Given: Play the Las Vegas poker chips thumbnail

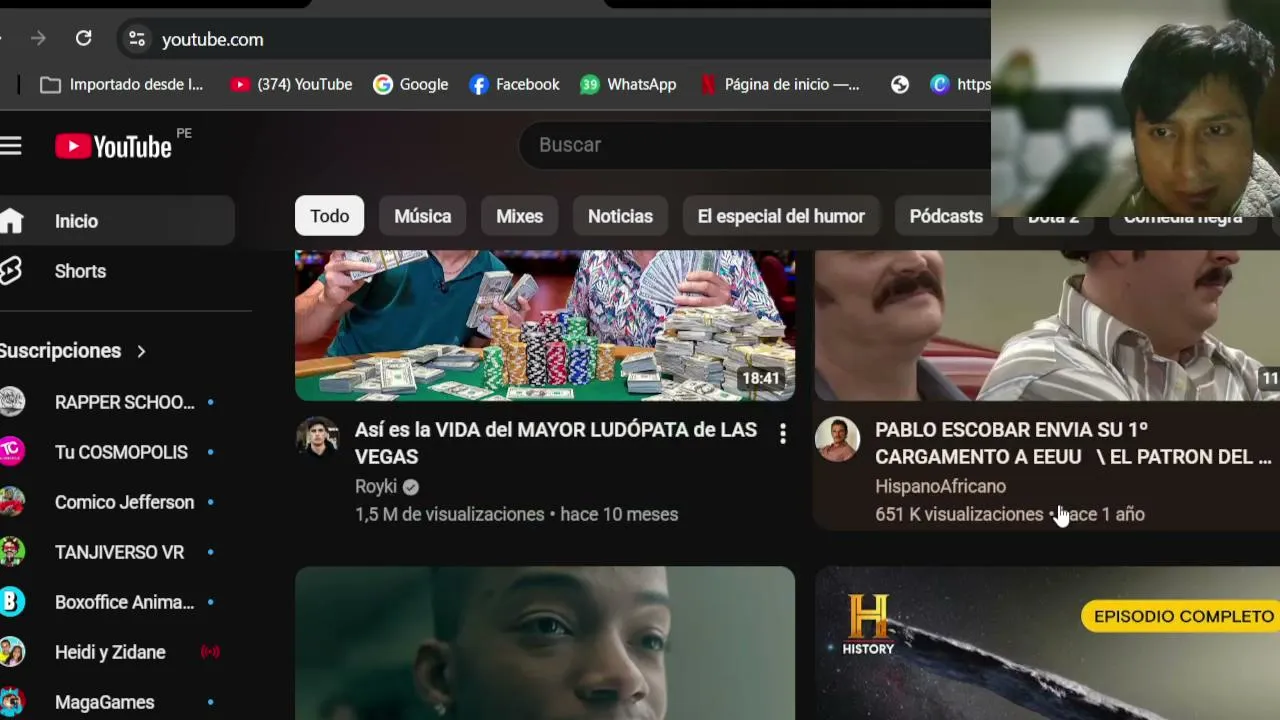Looking at the screenshot, I should pos(545,325).
